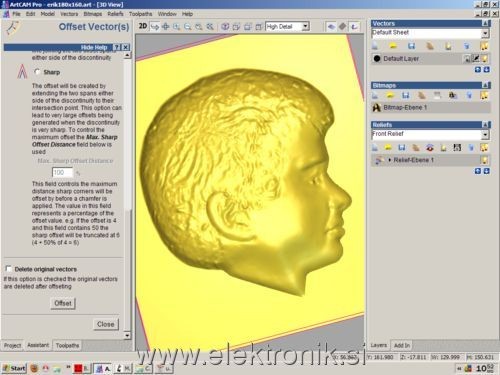500x375 pixels.
Task: Save vector layer with the disk icon
Action: 411,46
